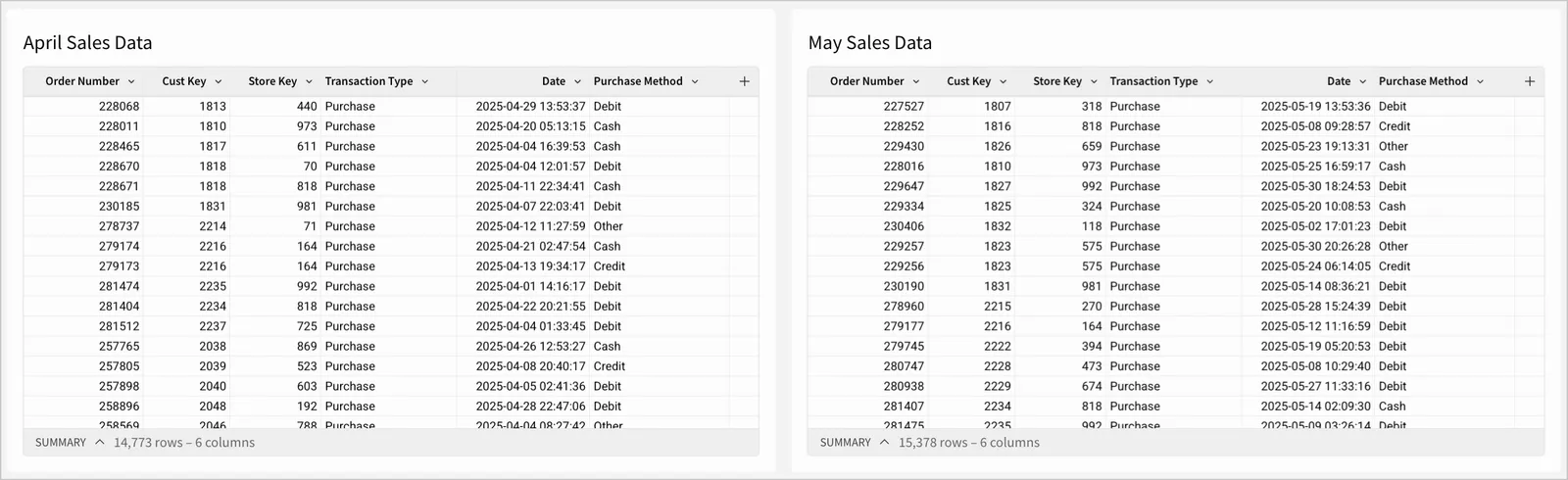Click the Purchase Method header in May table
This screenshot has width=1568, height=480.
tap(1423, 81)
